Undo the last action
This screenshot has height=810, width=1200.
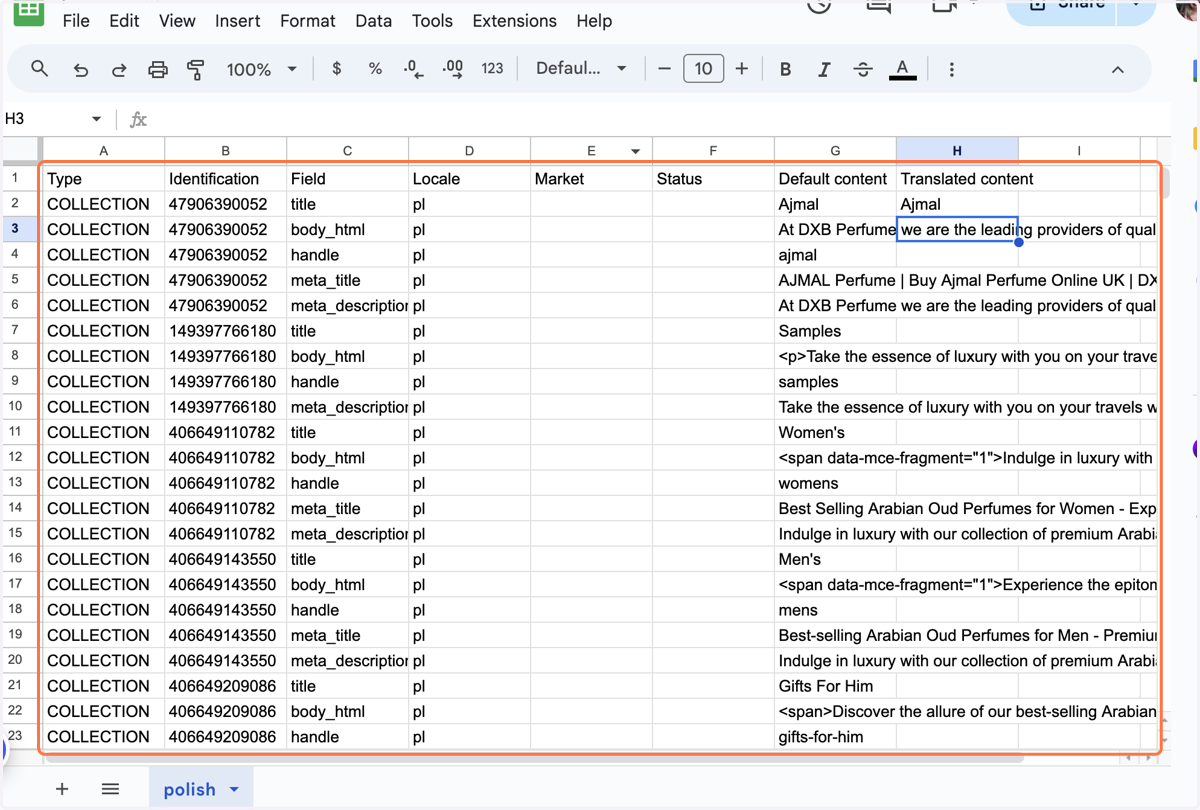click(81, 69)
